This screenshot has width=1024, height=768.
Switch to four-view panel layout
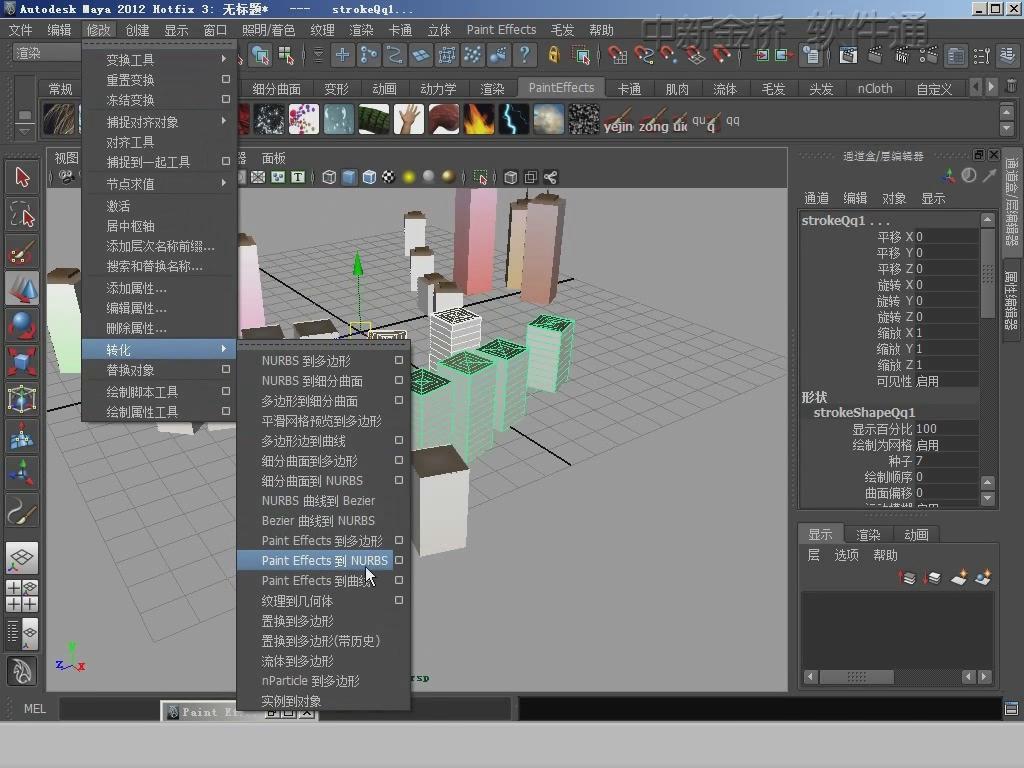(x=22, y=596)
